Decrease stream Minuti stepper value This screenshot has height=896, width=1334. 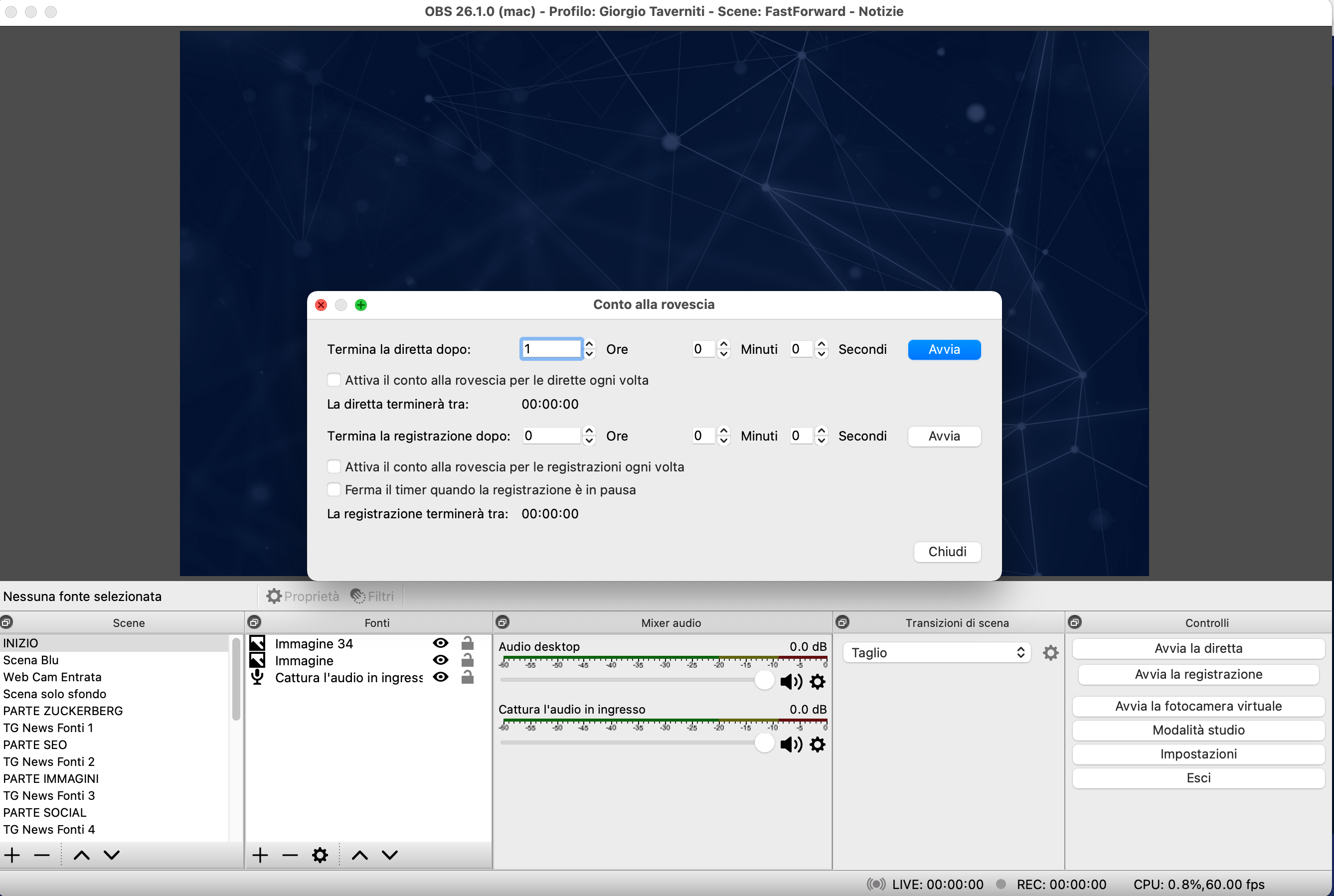tap(724, 354)
